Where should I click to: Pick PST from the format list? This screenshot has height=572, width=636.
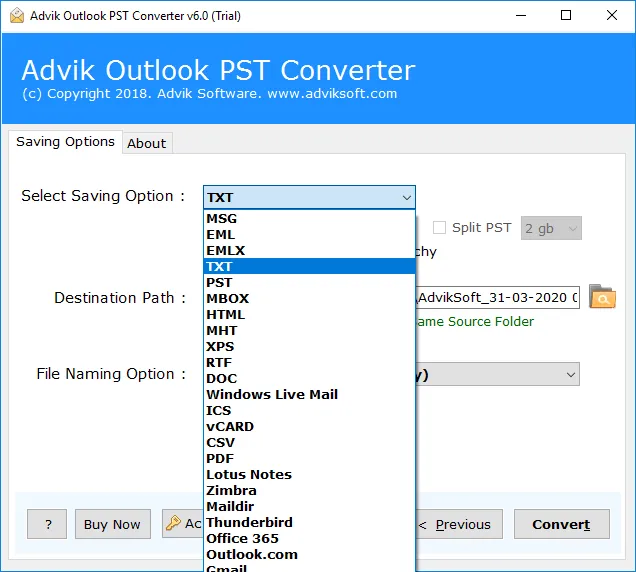point(309,282)
